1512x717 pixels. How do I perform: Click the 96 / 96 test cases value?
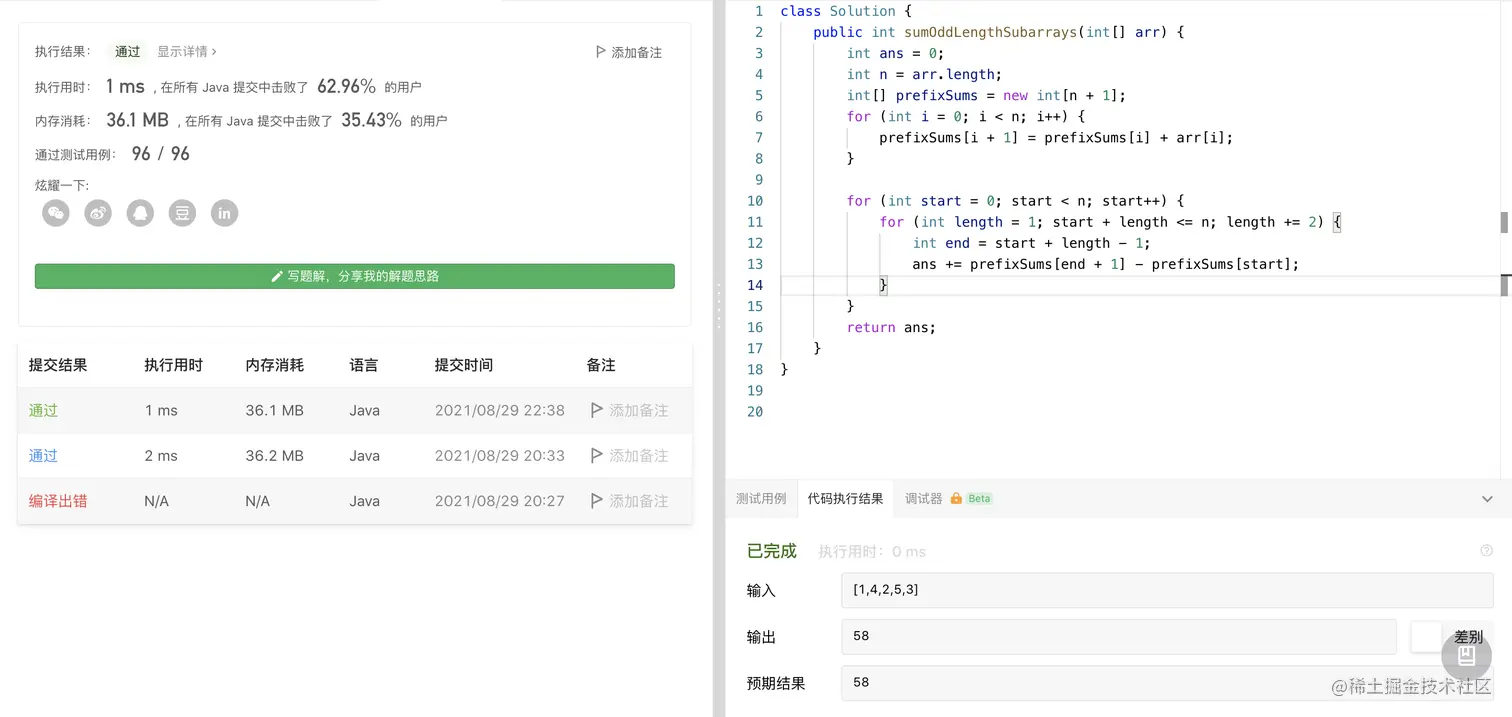click(160, 153)
